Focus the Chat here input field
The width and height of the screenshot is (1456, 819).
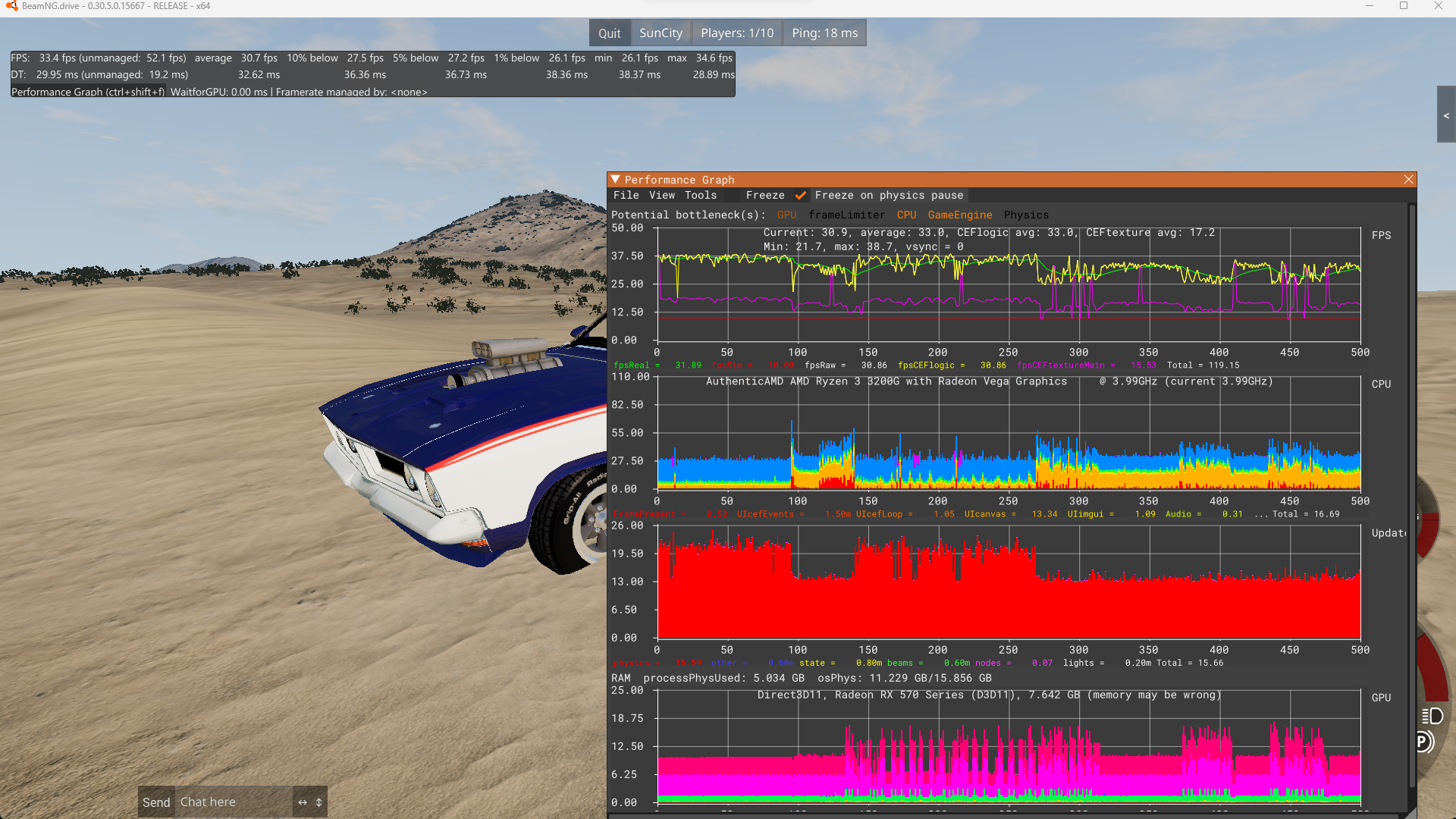coord(234,802)
